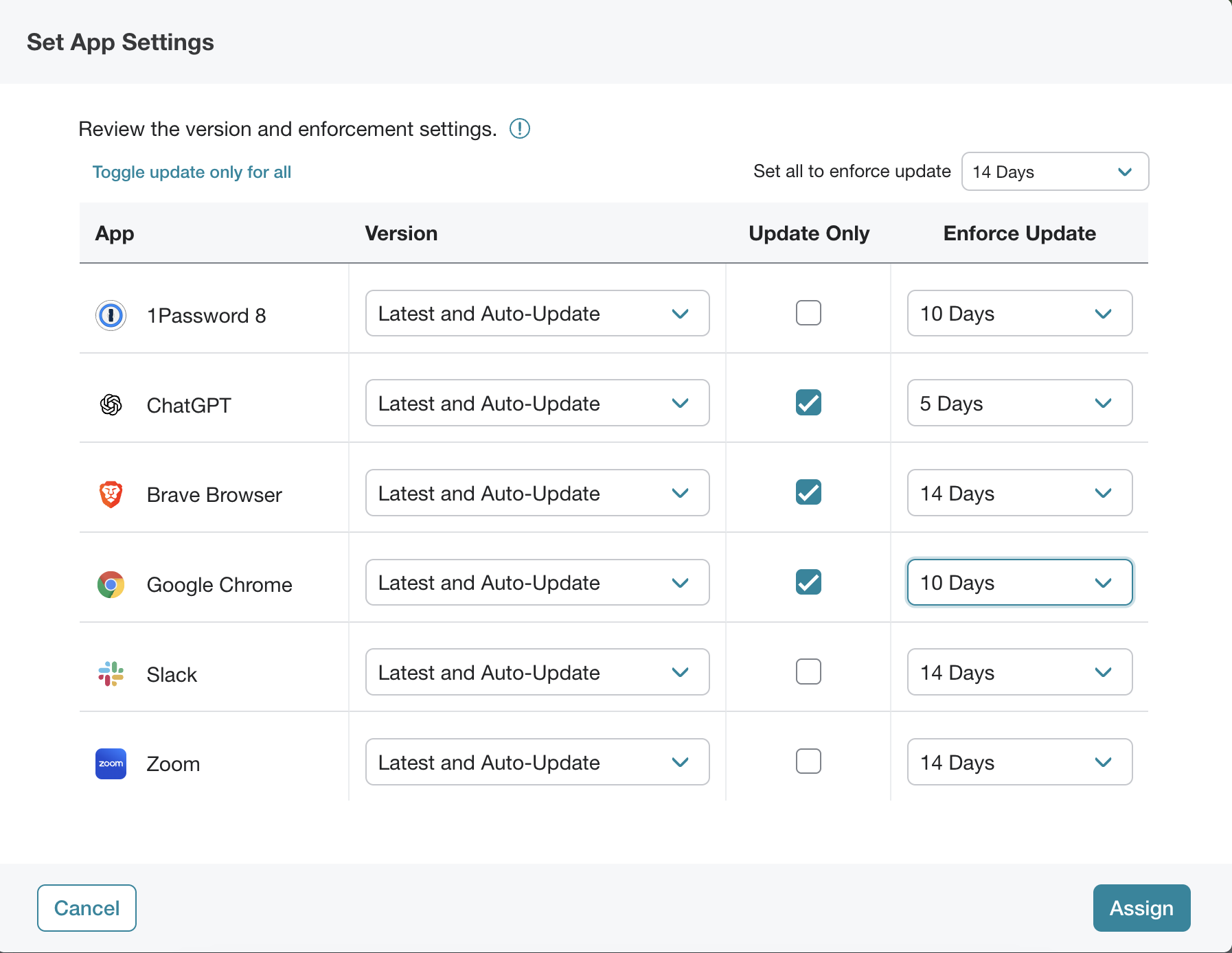The width and height of the screenshot is (1232, 953).
Task: Click the Google Chrome app name
Action: pyautogui.click(x=220, y=585)
